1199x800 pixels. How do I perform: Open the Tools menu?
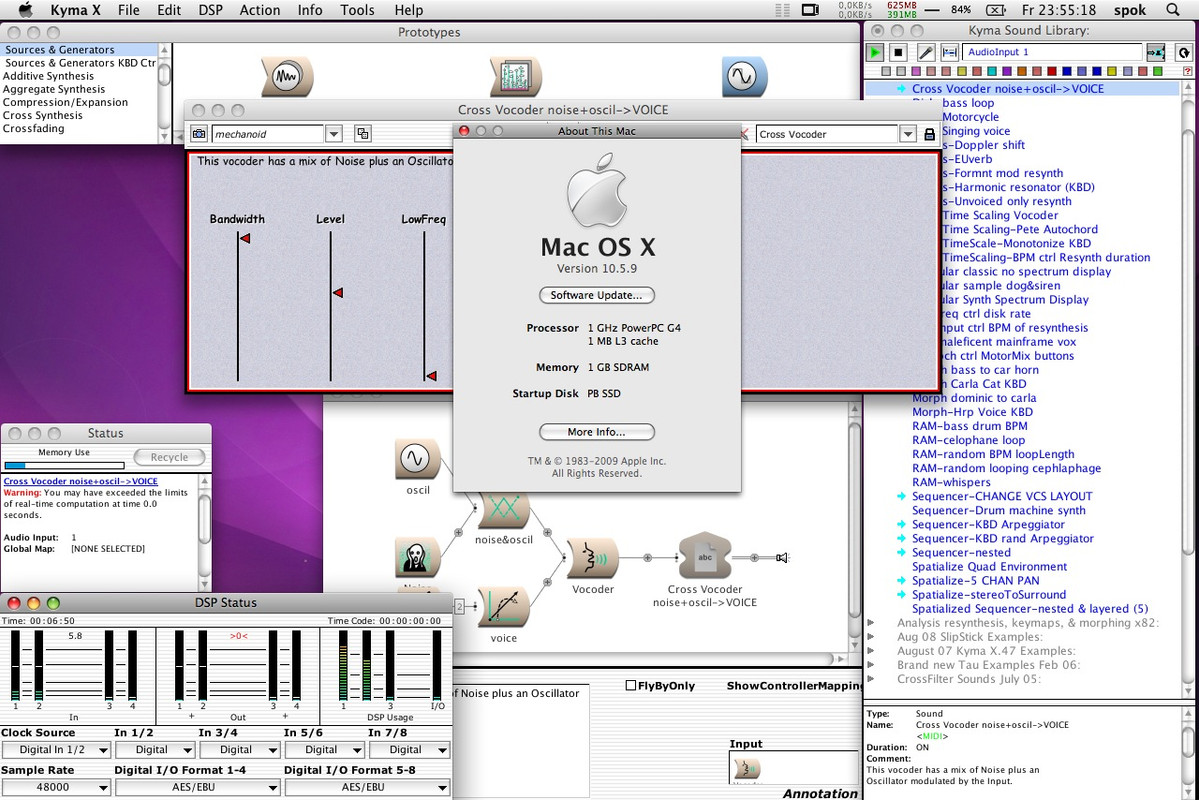tap(357, 10)
